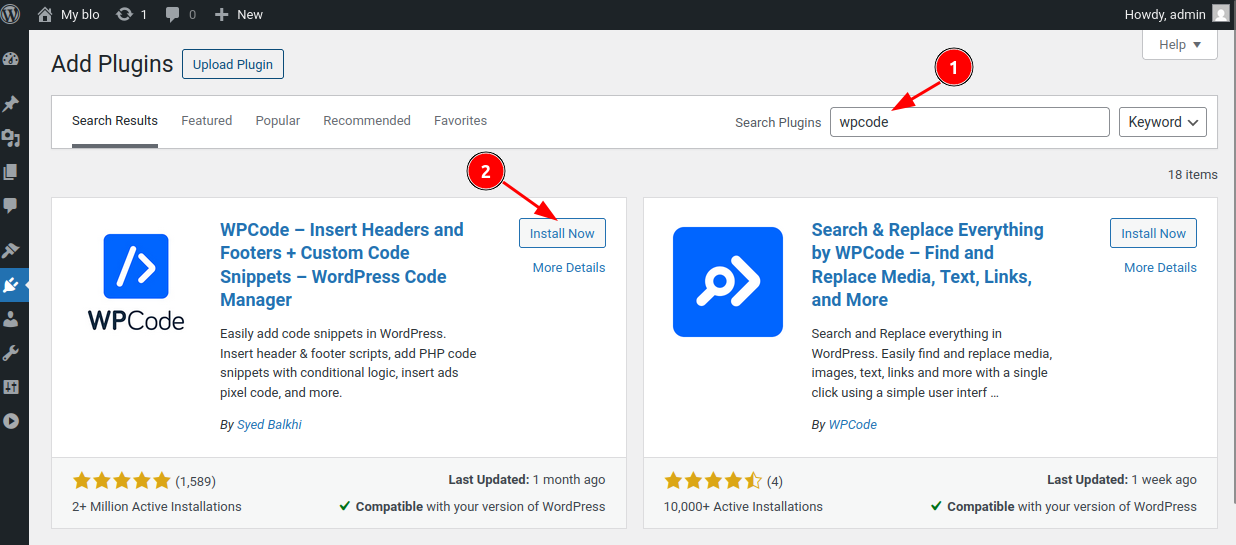Open Plugins sidebar plug icon
Viewport: 1236px width, 545px height.
tap(11, 285)
